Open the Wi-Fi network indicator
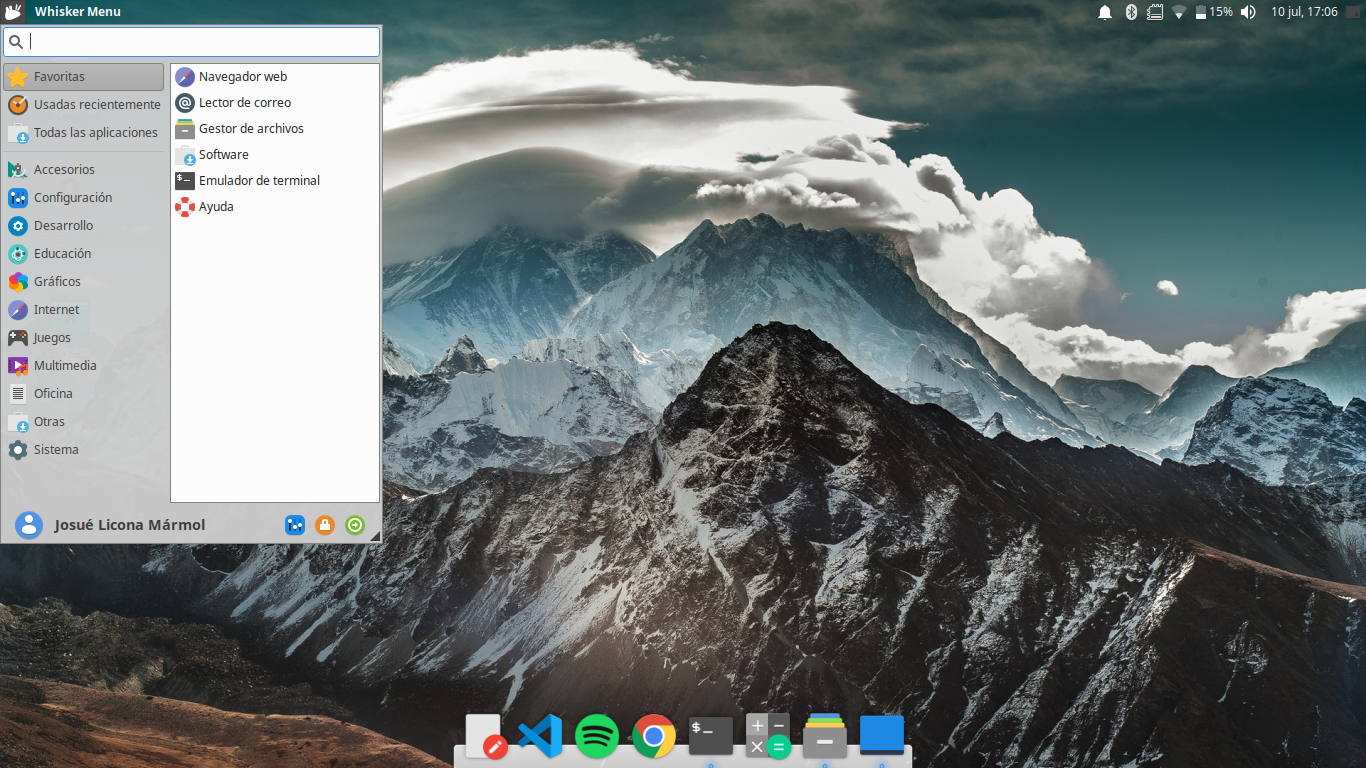 click(x=1179, y=12)
